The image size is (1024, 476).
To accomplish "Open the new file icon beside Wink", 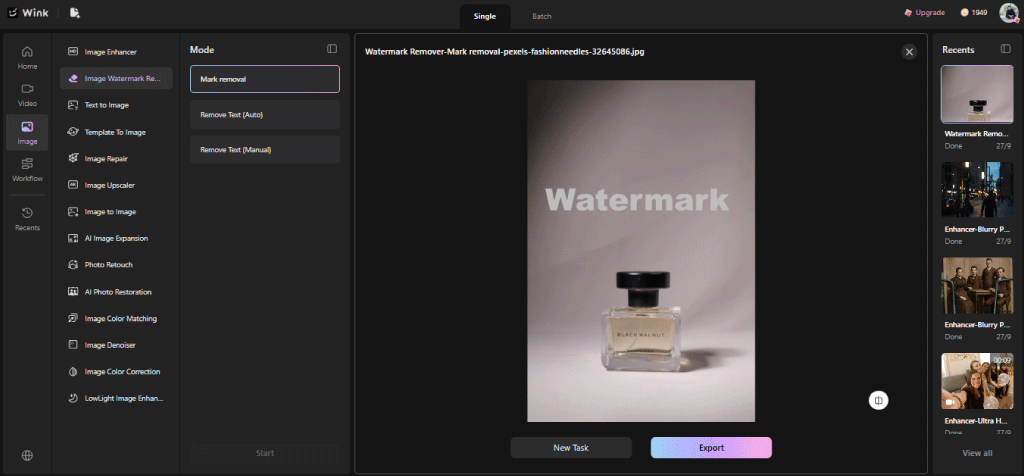I will tap(74, 13).
